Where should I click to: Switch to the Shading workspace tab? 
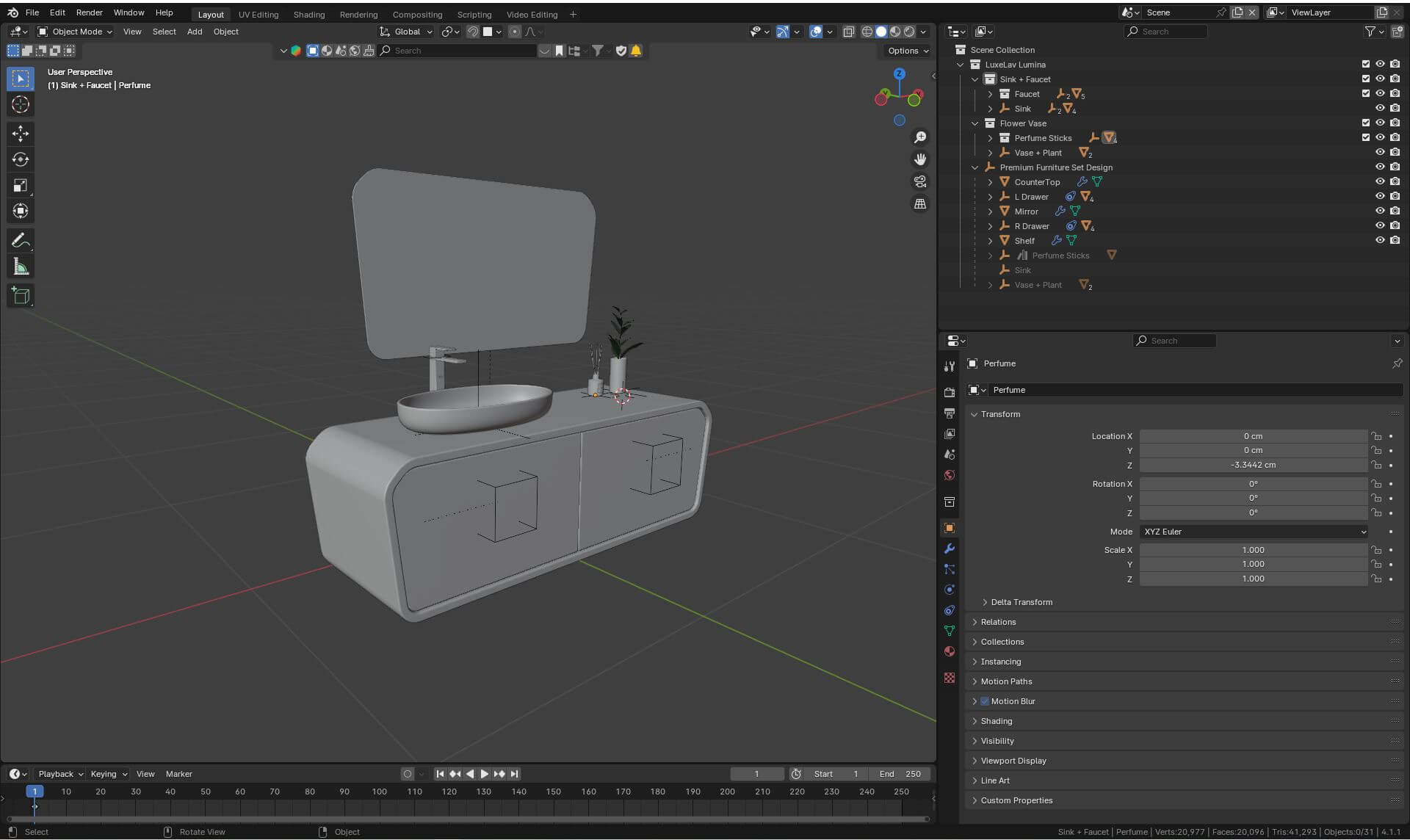(308, 14)
